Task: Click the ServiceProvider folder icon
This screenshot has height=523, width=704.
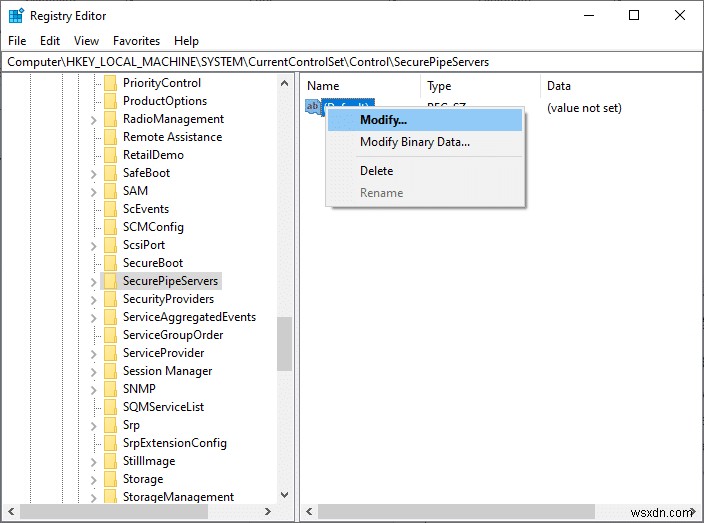Action: point(110,353)
